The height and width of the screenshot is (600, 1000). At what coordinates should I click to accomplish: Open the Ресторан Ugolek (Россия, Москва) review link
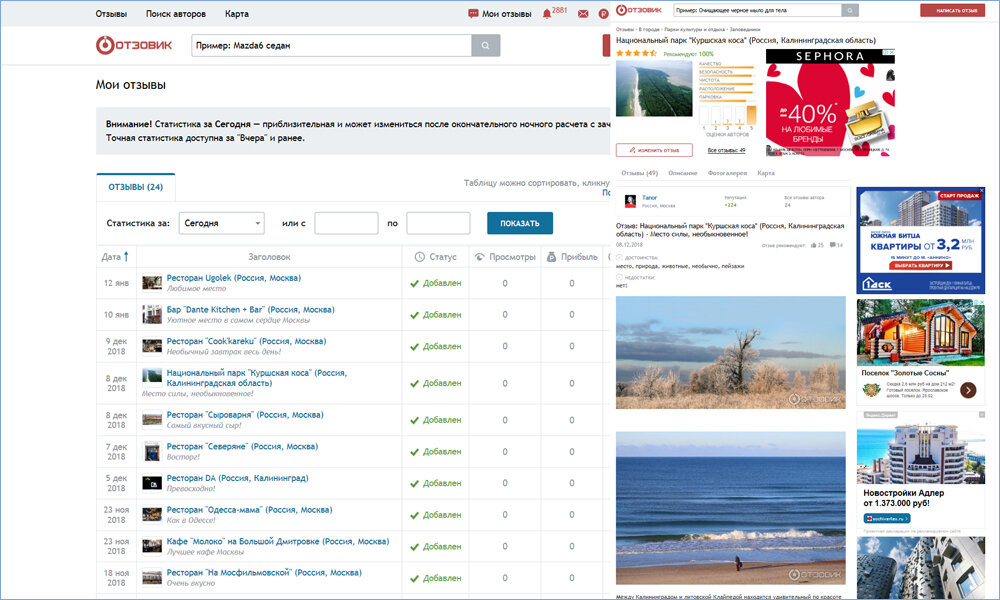pos(233,278)
